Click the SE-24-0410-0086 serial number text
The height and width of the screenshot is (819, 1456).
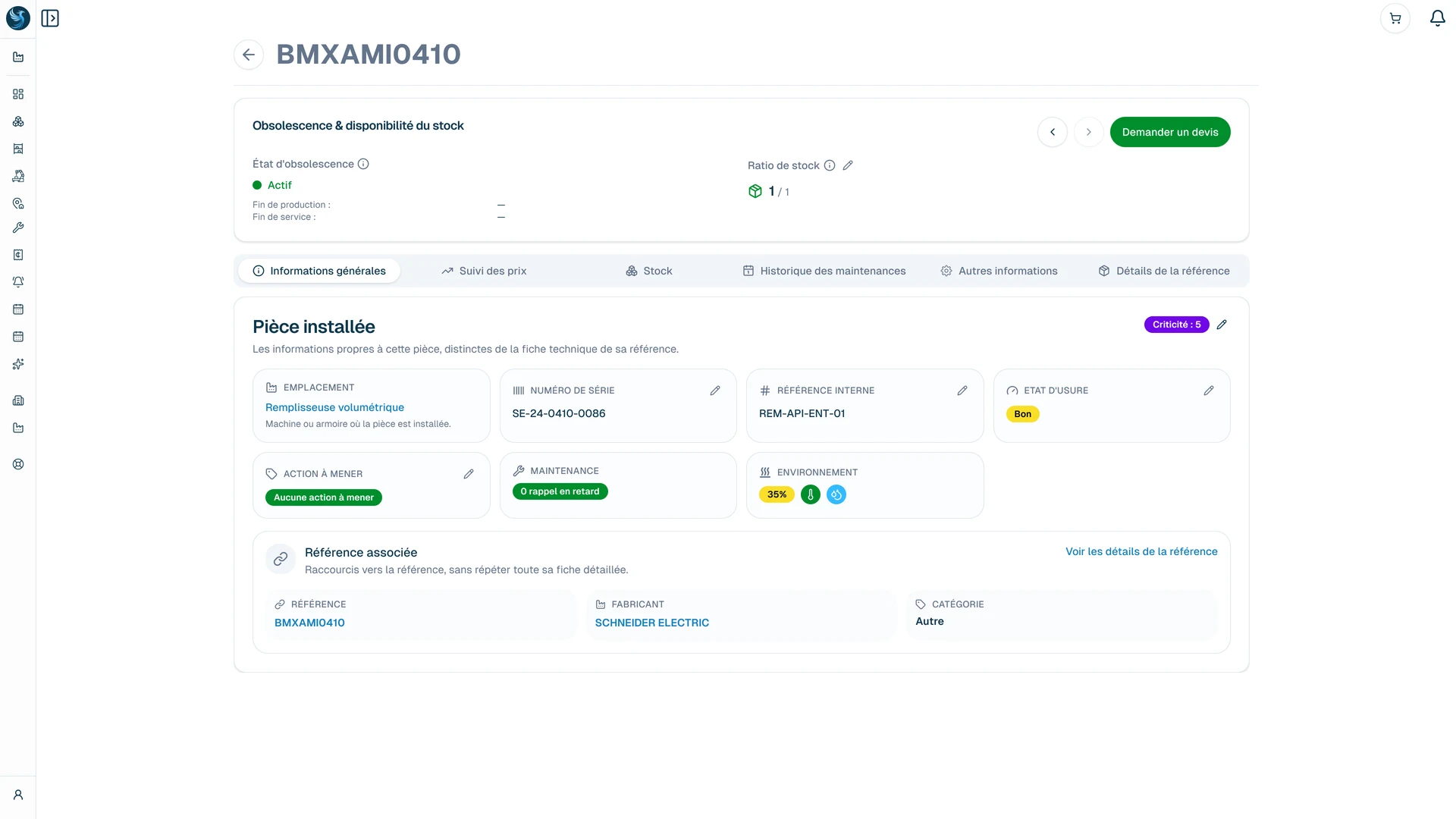pyautogui.click(x=559, y=413)
